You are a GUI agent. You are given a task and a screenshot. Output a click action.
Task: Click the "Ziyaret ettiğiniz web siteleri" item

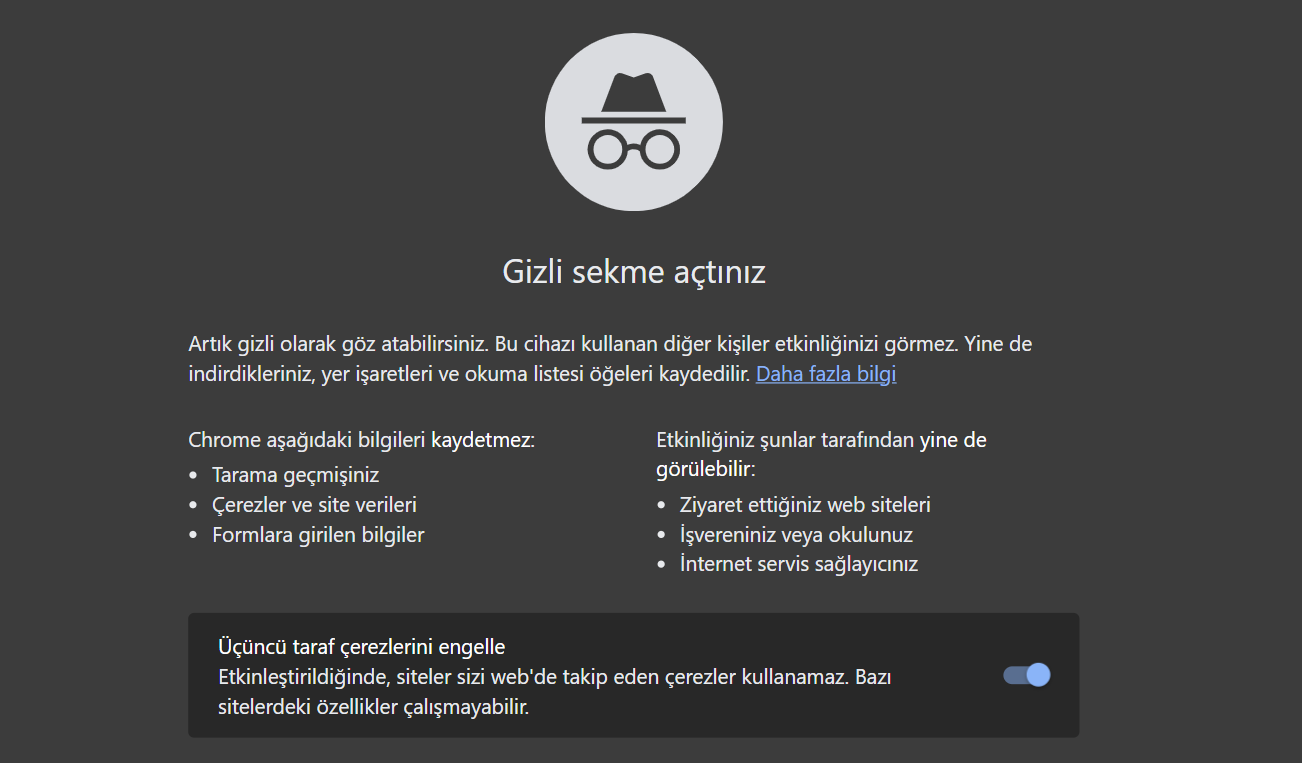pyautogui.click(x=805, y=505)
